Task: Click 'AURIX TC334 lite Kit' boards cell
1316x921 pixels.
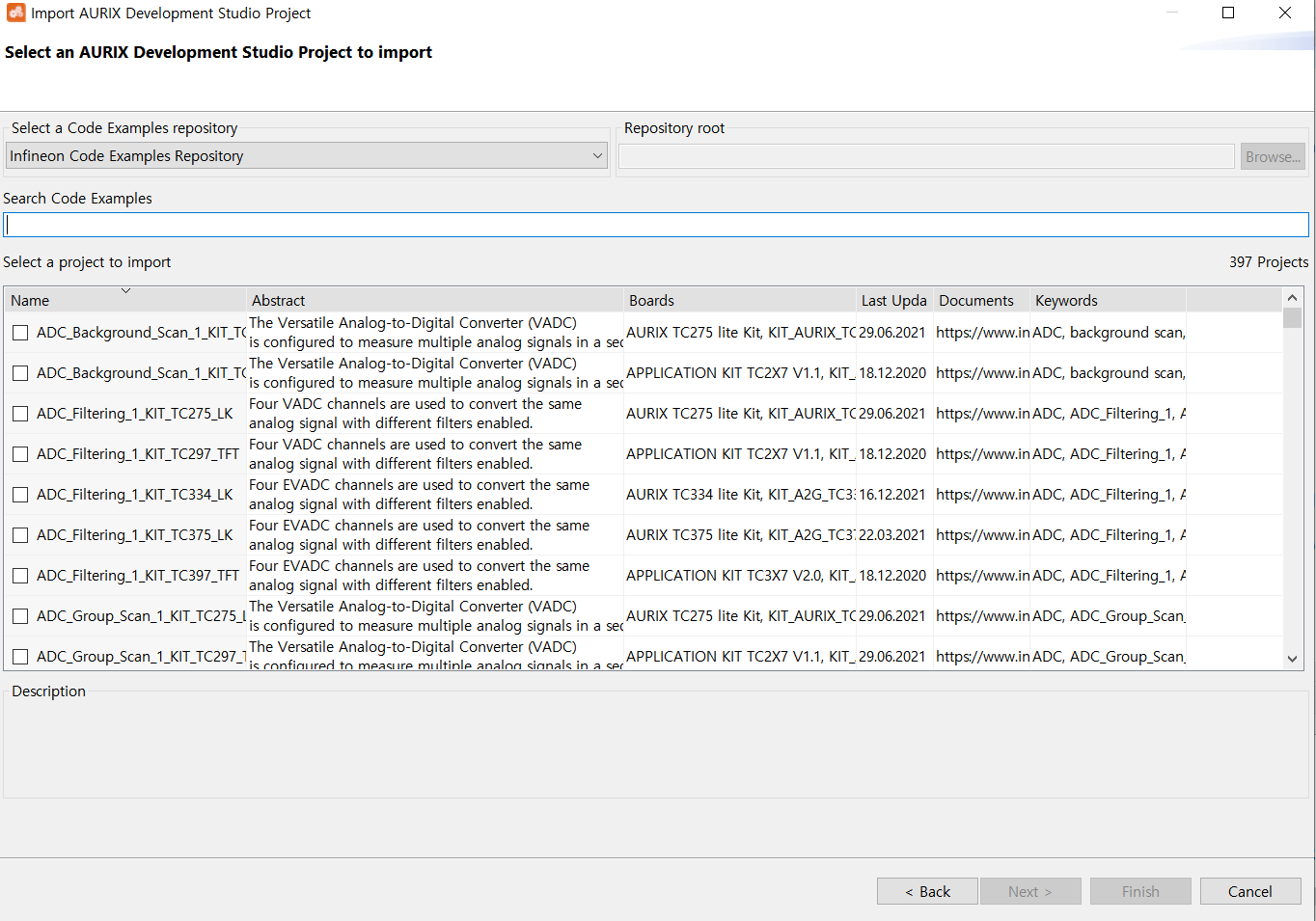Action: 740,495
